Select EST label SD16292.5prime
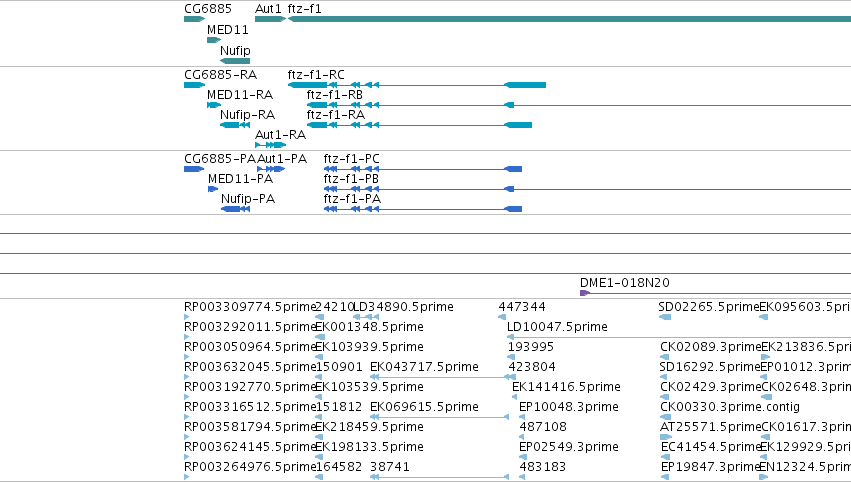The image size is (851, 482). coord(709,367)
